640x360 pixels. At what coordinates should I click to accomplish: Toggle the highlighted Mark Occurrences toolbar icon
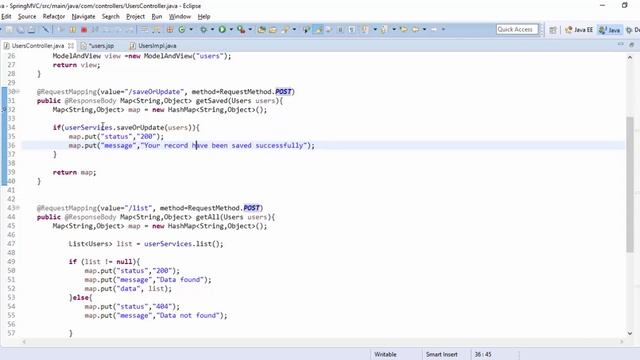pos(318,29)
